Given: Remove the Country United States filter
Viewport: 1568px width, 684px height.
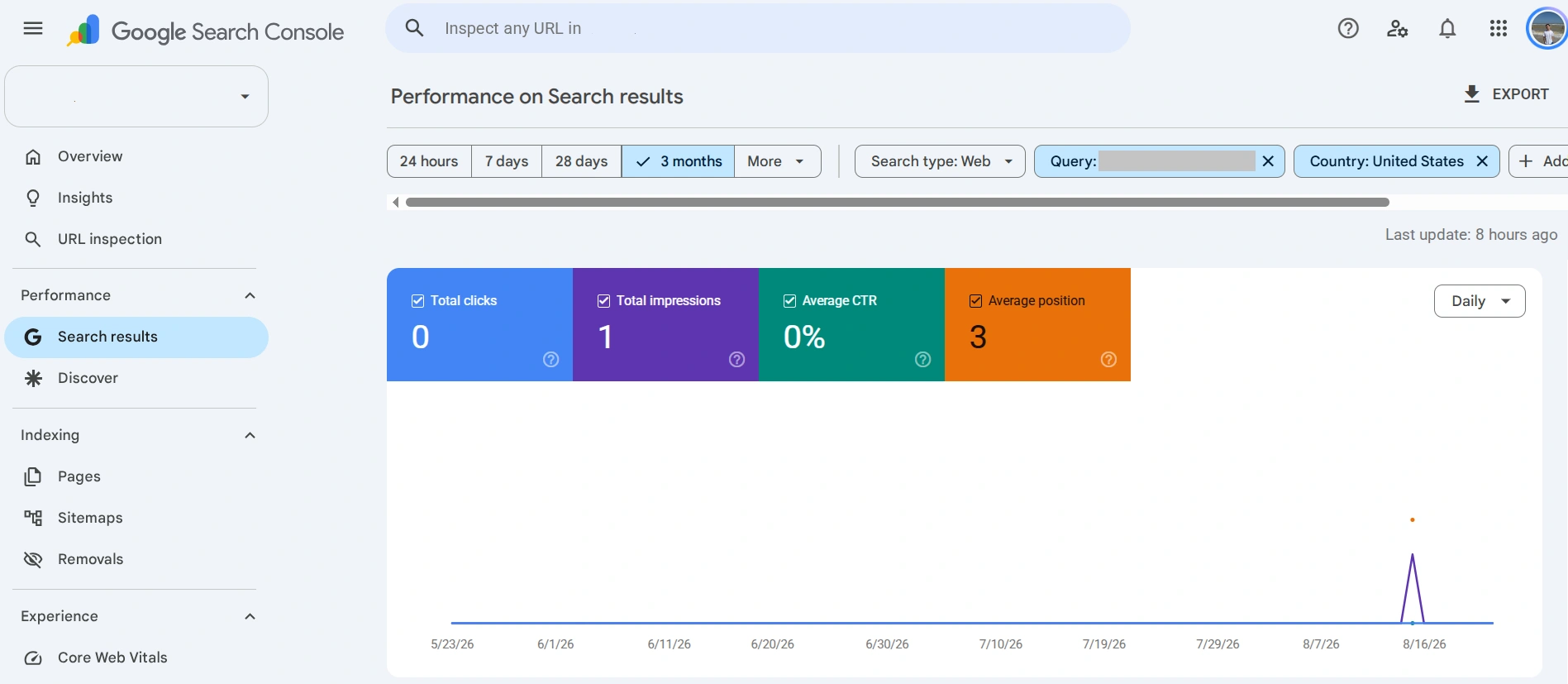Looking at the screenshot, I should click(x=1482, y=161).
